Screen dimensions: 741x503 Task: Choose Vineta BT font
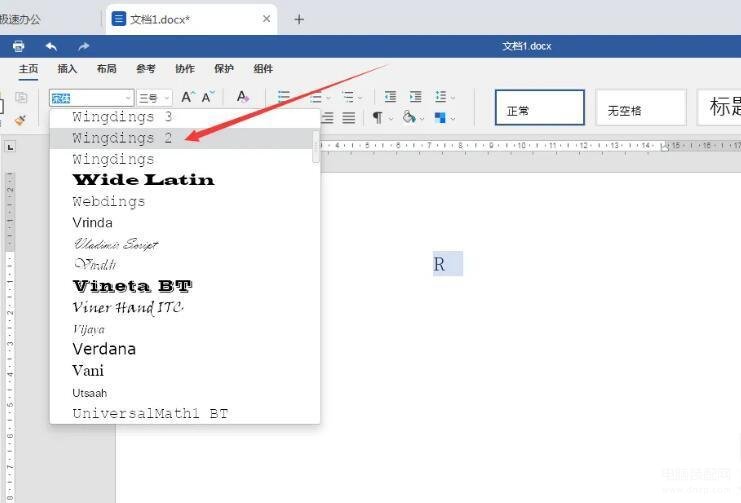[x=185, y=286]
